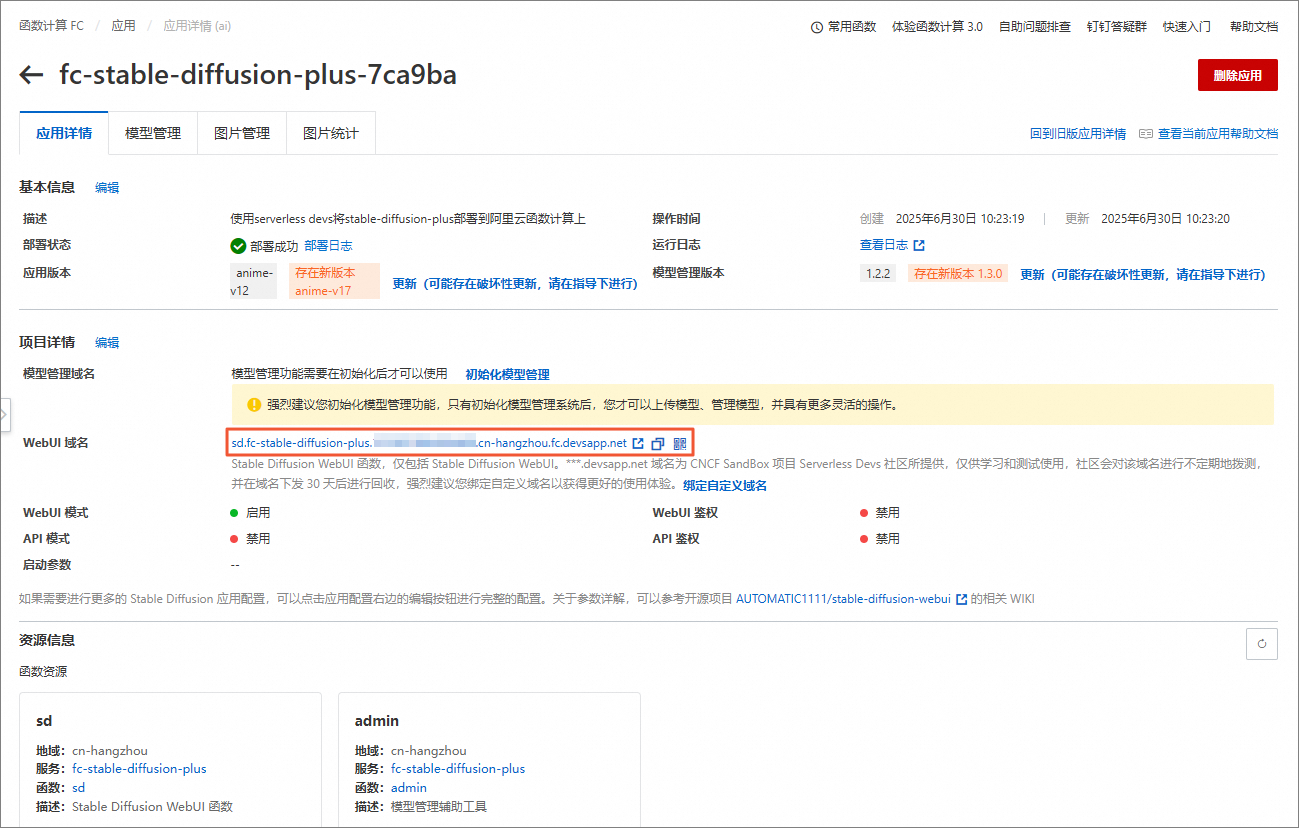The image size is (1299, 828).
Task: Show QR code for WebUI domain
Action: [679, 443]
